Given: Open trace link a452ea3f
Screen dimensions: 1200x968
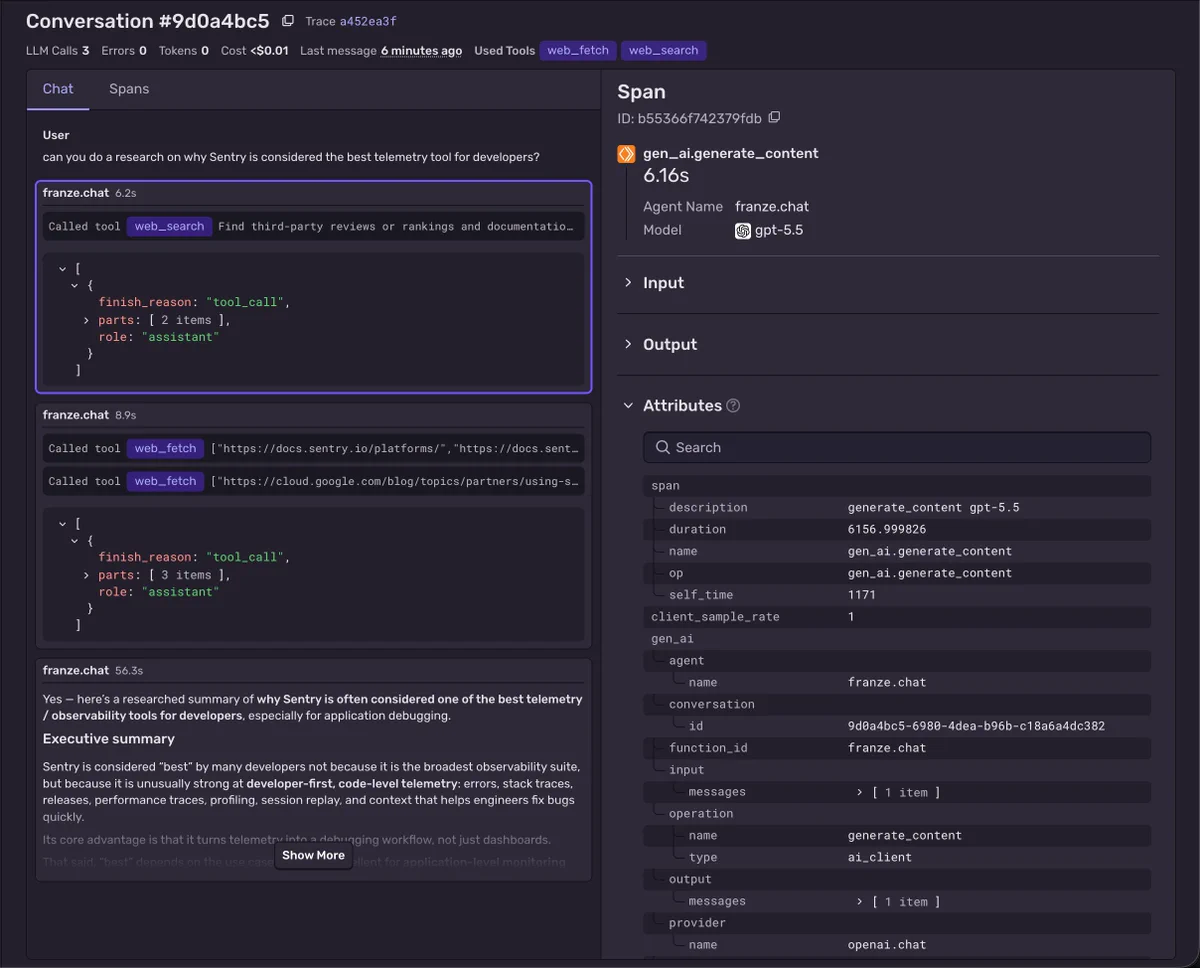Looking at the screenshot, I should pyautogui.click(x=369, y=21).
